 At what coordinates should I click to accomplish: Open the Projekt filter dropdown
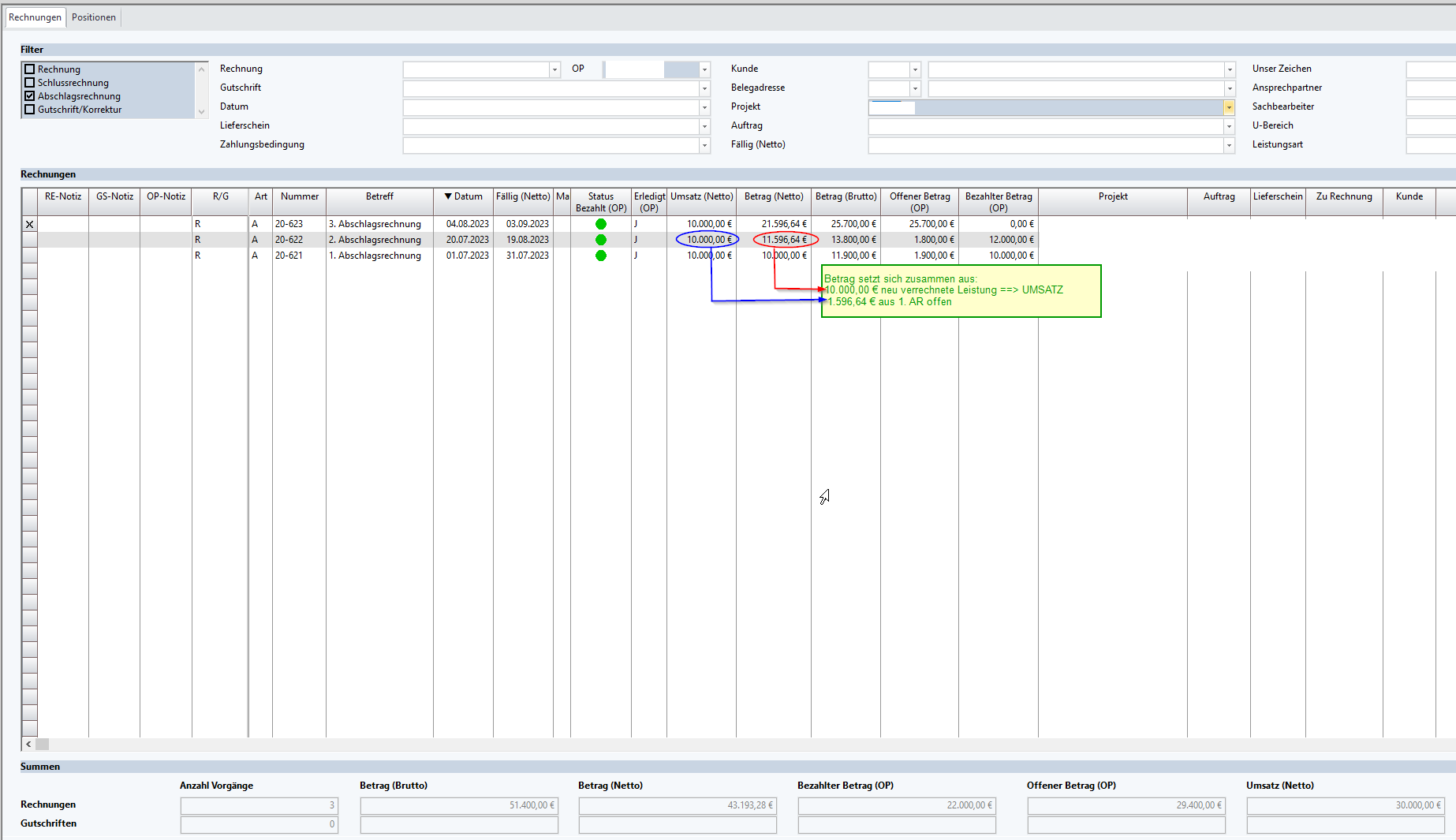click(1229, 107)
